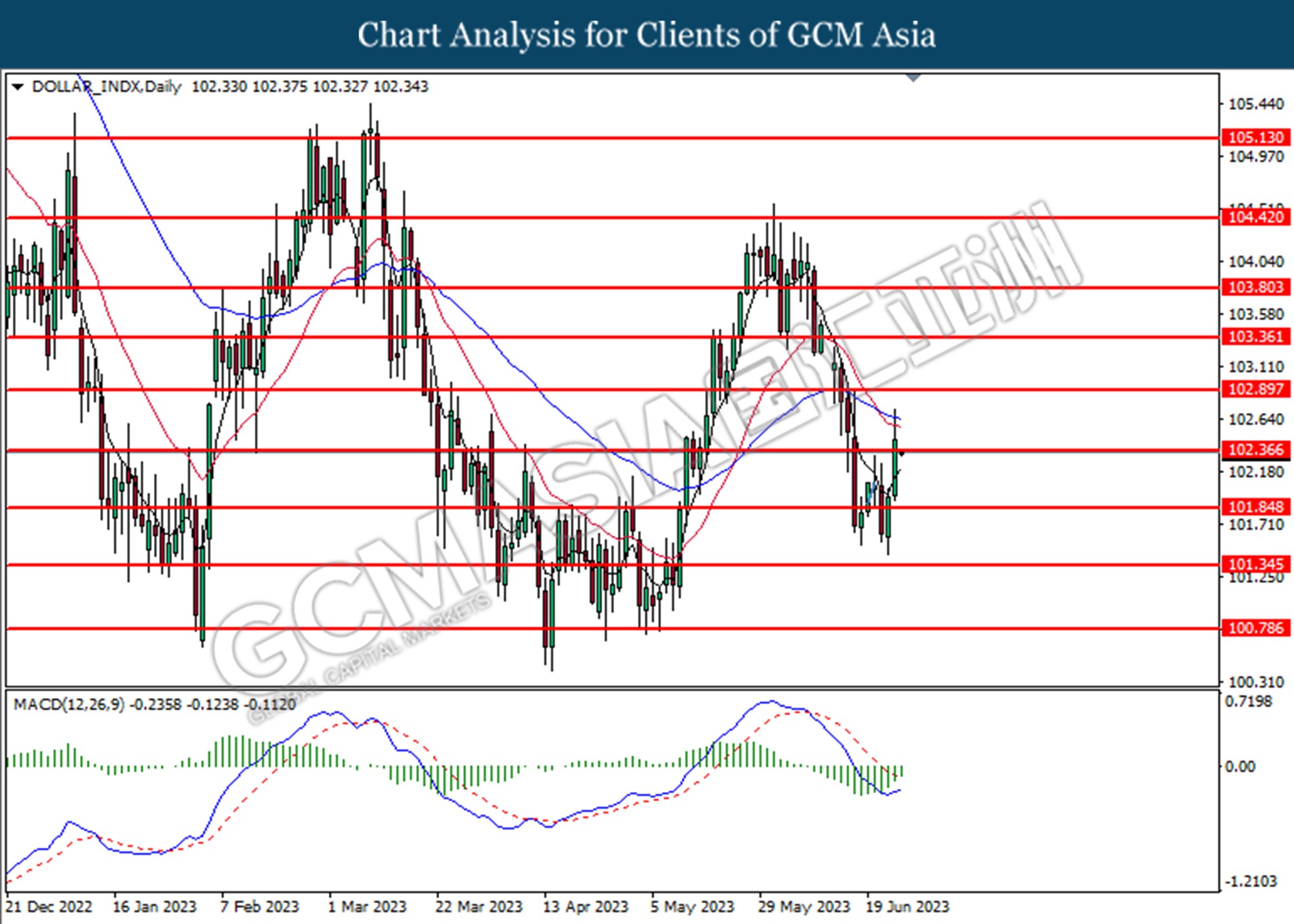The height and width of the screenshot is (924, 1294).
Task: Click the DOLLAR_INDX,Daily symbol label
Action: point(107,87)
